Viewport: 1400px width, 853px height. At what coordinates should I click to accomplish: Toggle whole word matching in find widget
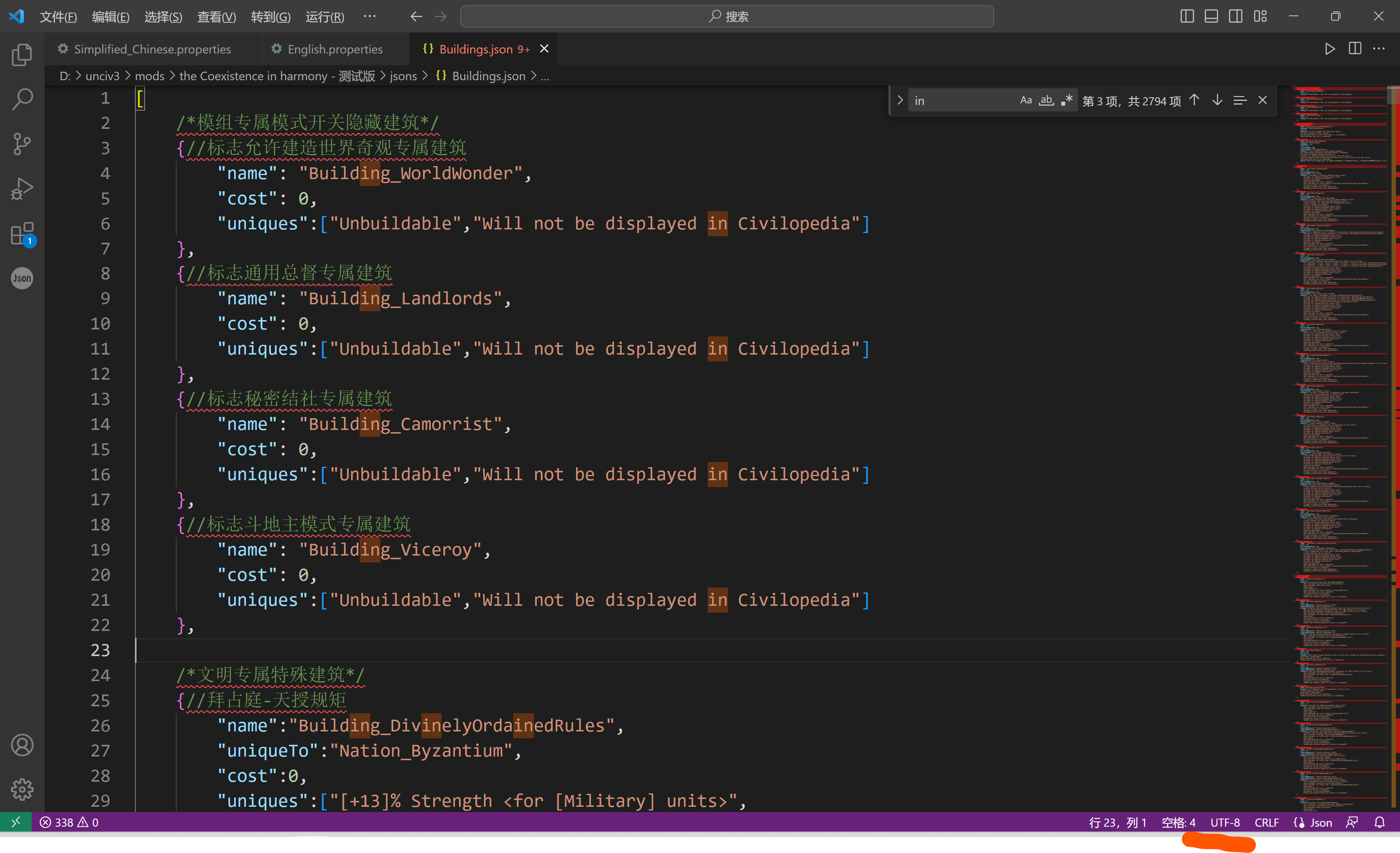[1046, 100]
